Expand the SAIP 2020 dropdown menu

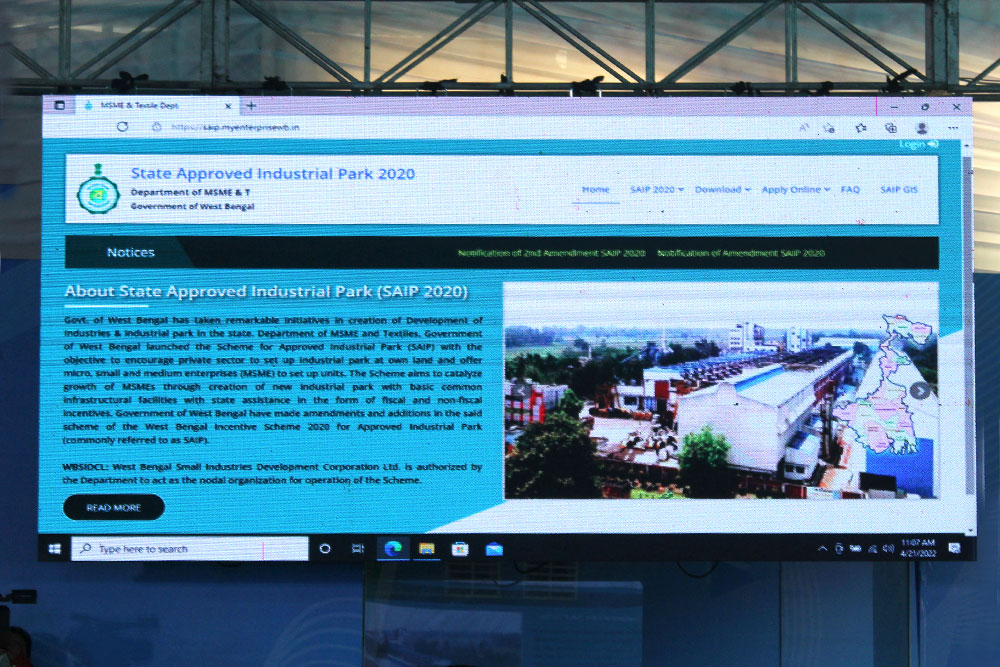tap(656, 190)
